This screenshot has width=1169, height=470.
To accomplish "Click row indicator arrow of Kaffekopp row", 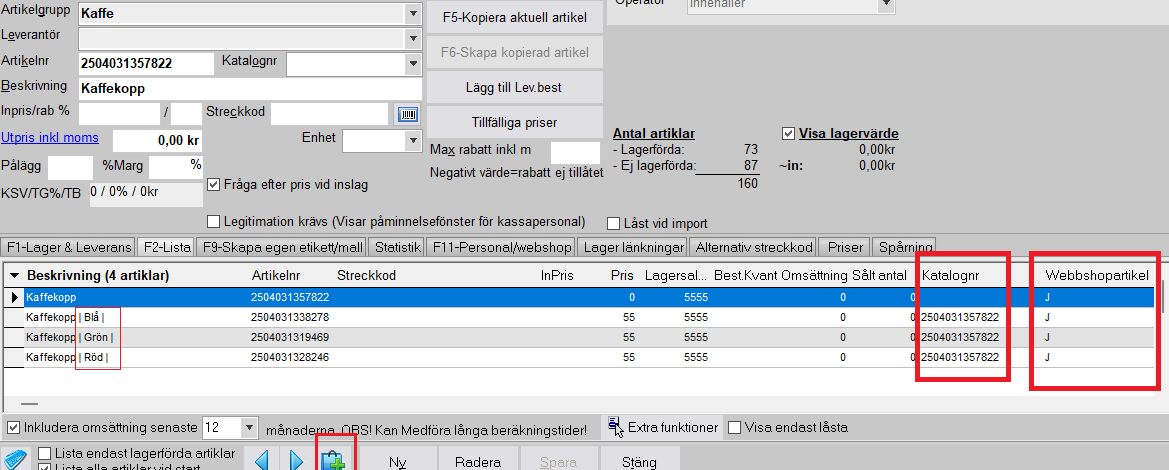I will [14, 297].
